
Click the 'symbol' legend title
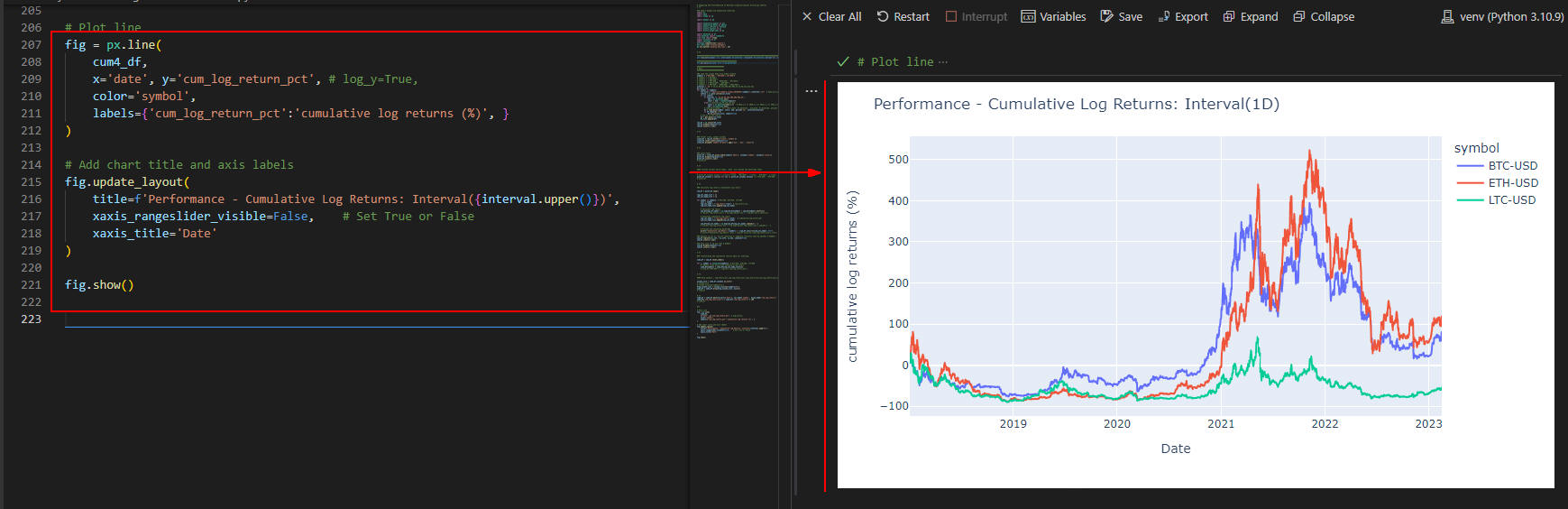tap(1476, 148)
